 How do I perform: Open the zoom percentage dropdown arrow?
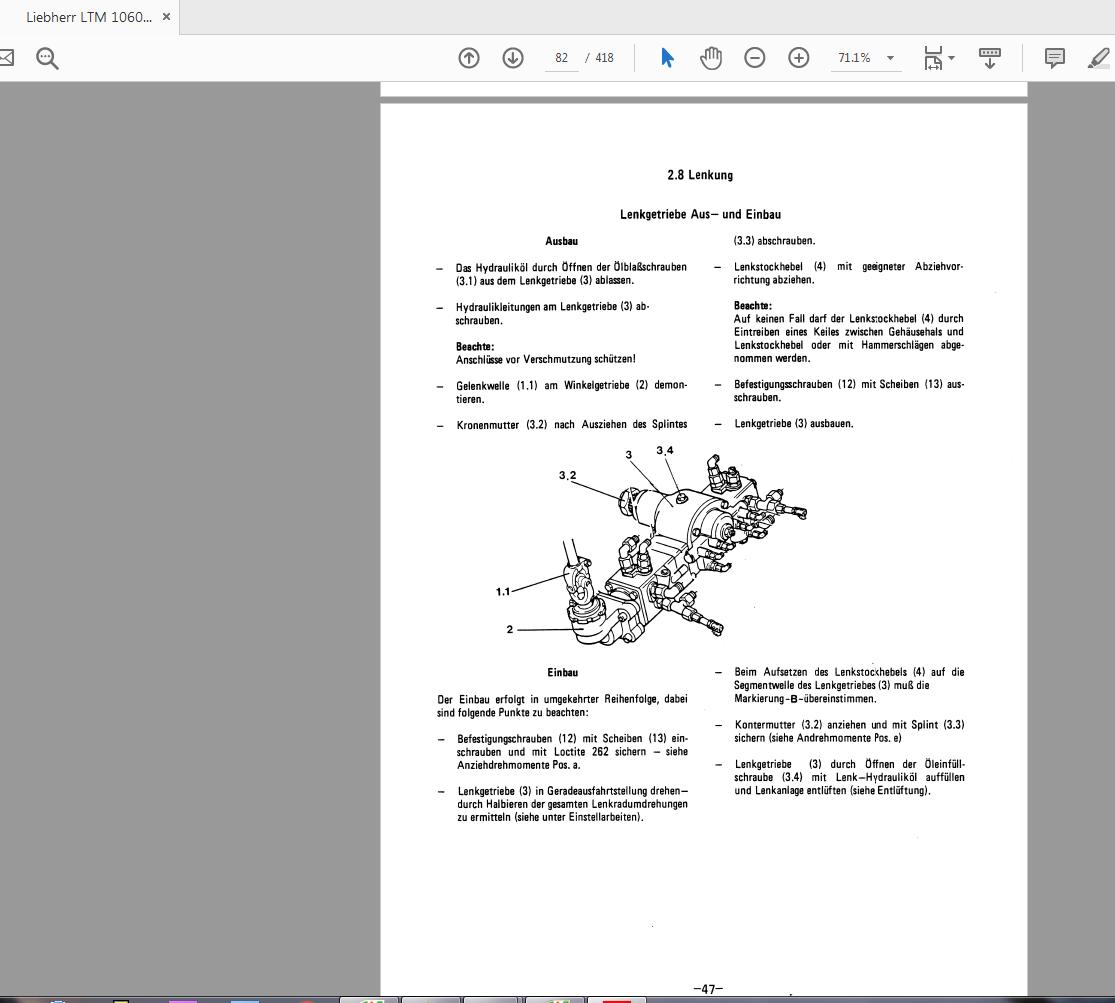click(x=890, y=58)
